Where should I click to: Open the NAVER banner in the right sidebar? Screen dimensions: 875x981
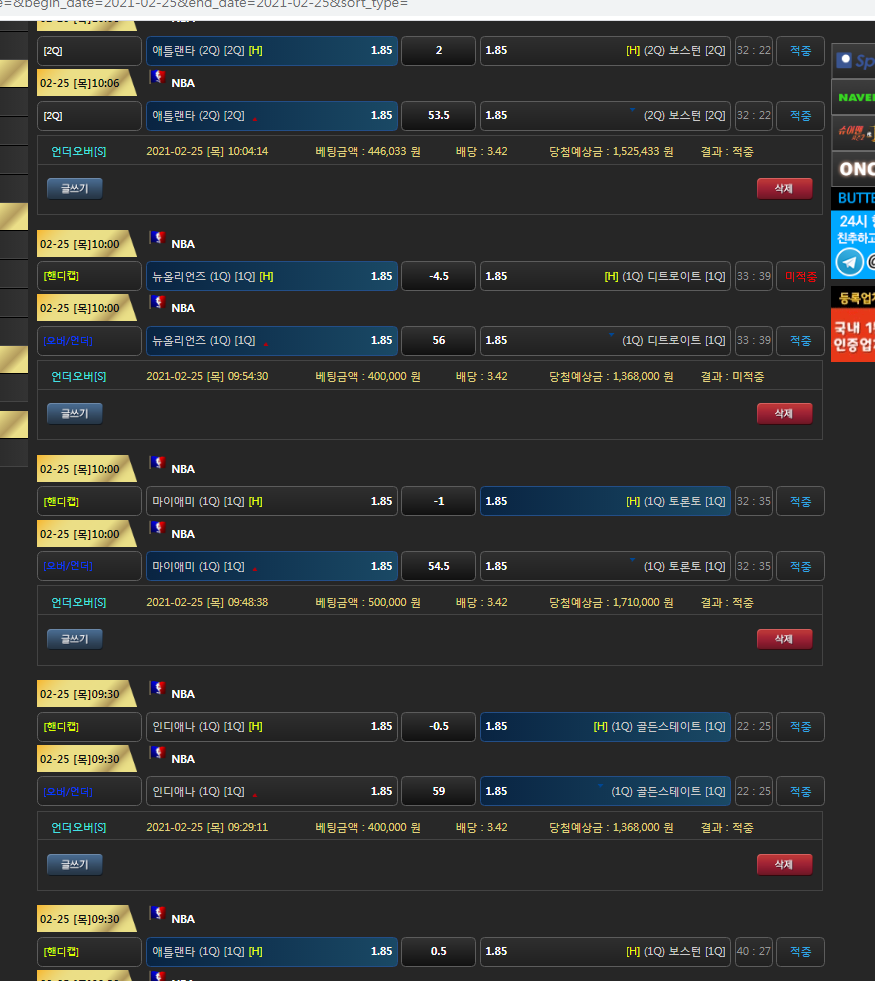[853, 97]
